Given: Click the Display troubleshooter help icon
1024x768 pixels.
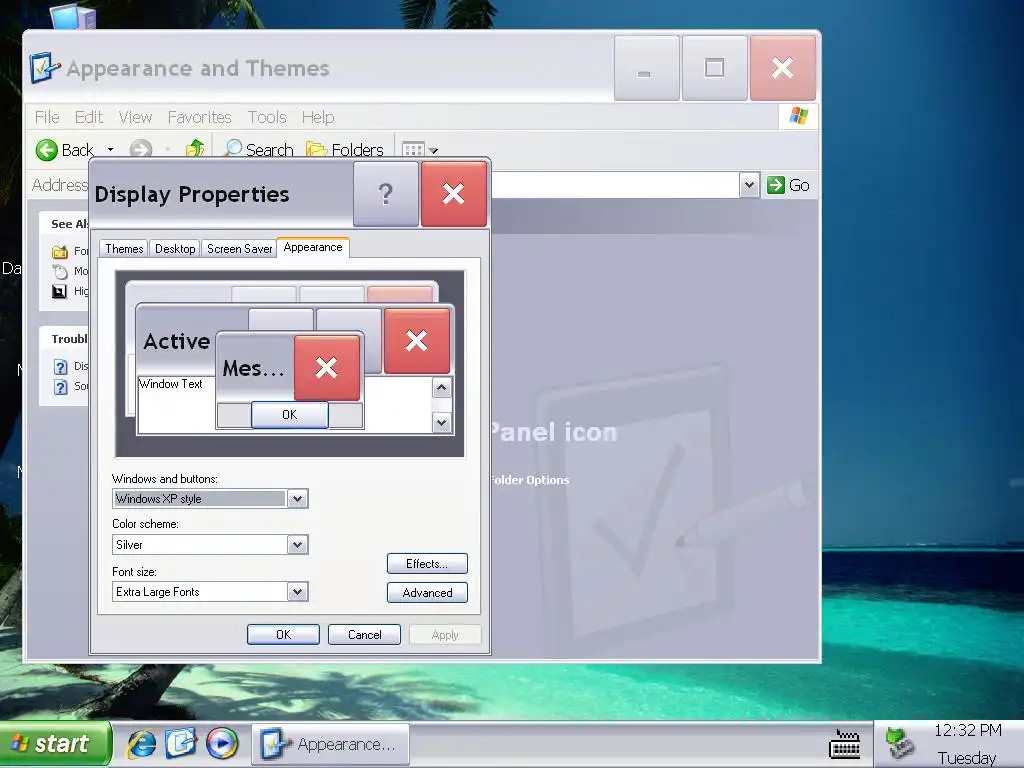Looking at the screenshot, I should 60,367.
